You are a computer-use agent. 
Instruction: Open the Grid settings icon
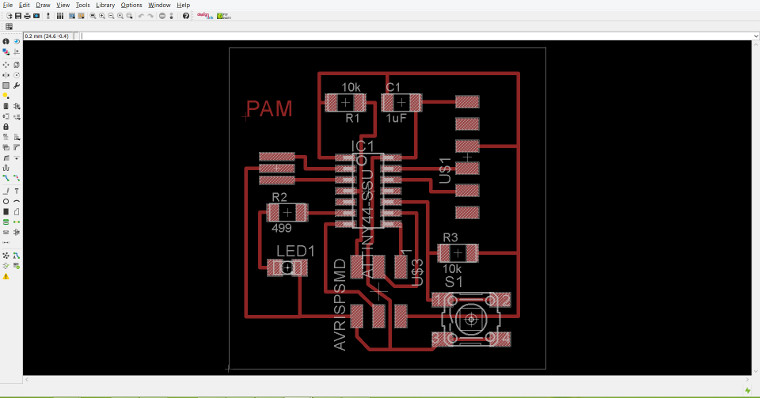pos(9,27)
